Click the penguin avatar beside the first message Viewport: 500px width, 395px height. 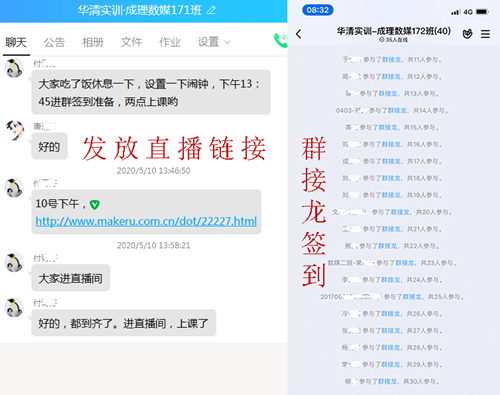(x=14, y=68)
